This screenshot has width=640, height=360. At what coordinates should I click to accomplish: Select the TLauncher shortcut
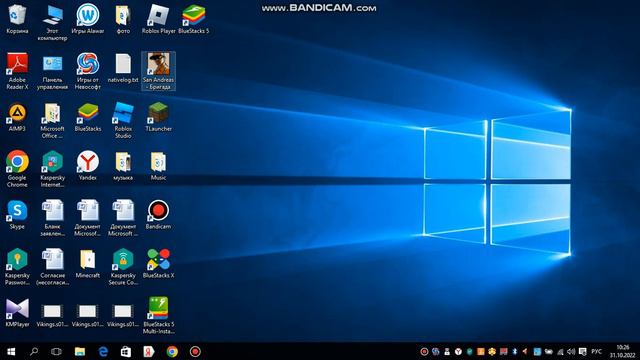[x=158, y=118]
